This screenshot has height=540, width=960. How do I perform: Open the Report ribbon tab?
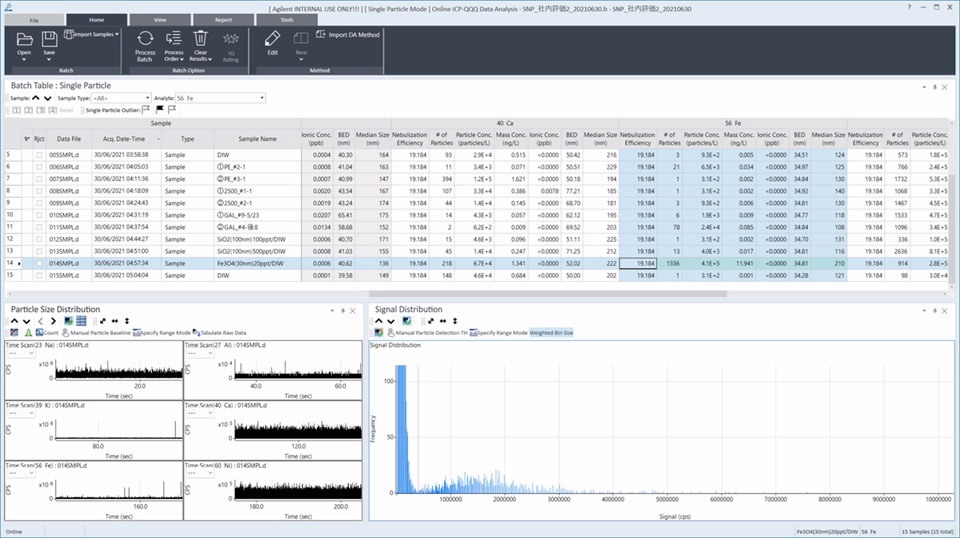[223, 19]
